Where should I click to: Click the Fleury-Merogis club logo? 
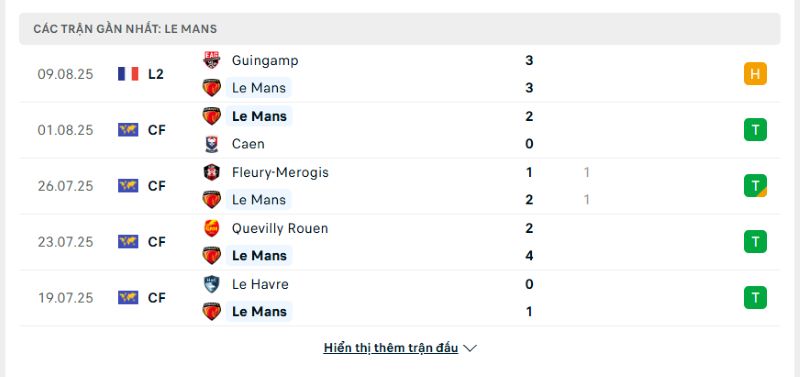[211, 172]
